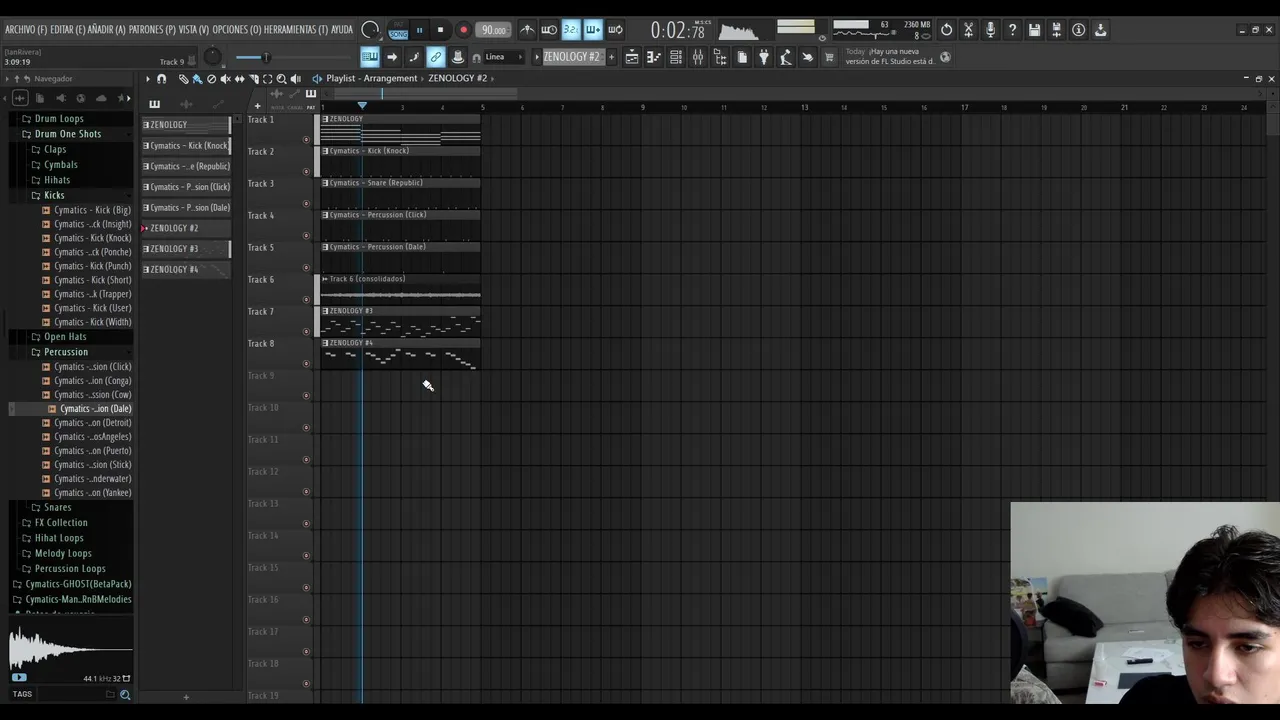Click the Render audio export icon
This screenshot has height=720, width=1280.
[x=1056, y=30]
